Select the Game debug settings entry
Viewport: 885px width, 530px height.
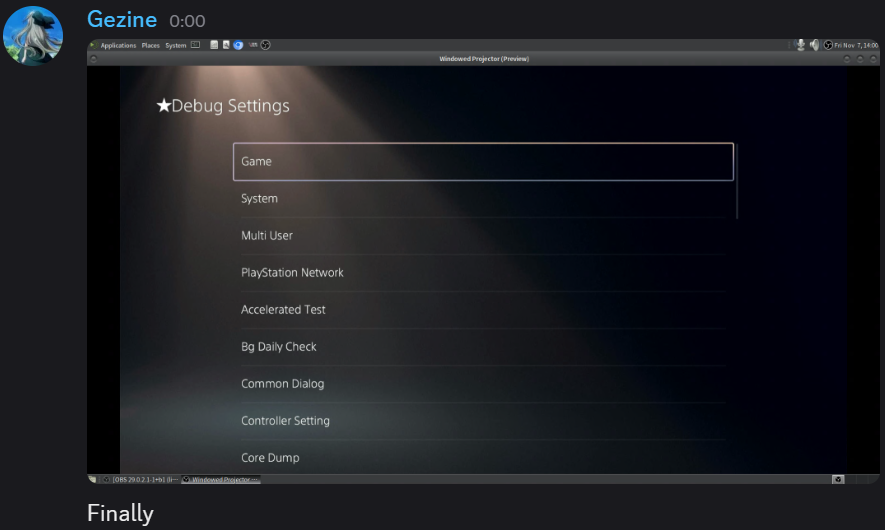coord(483,161)
